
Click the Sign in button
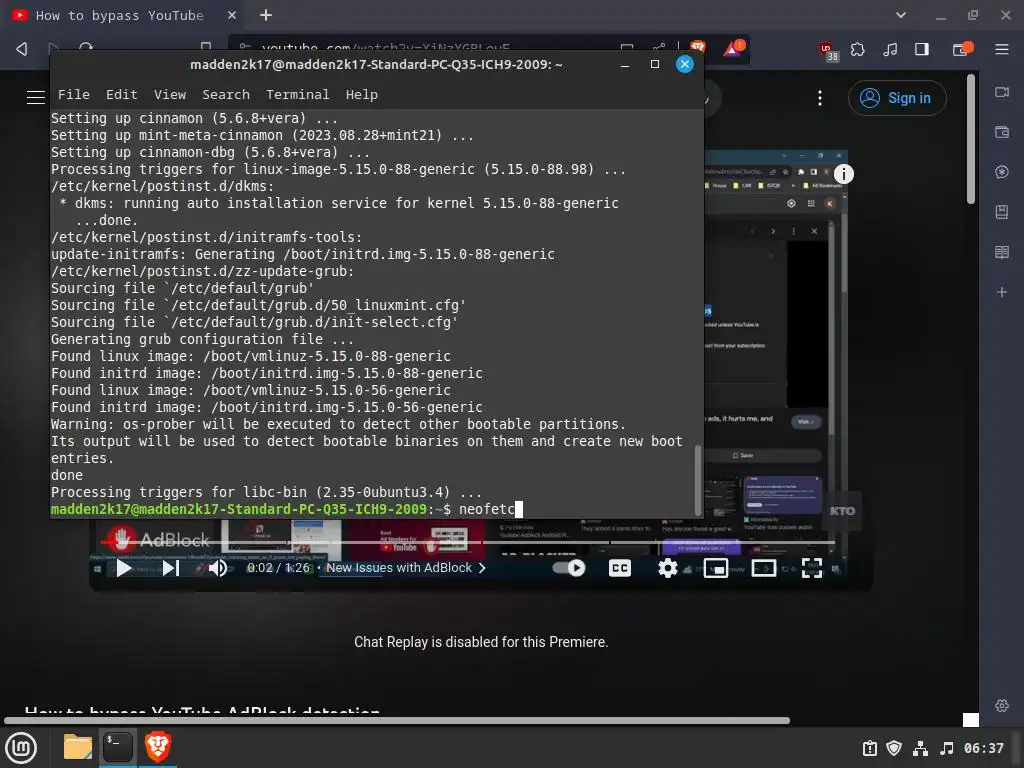(x=897, y=98)
